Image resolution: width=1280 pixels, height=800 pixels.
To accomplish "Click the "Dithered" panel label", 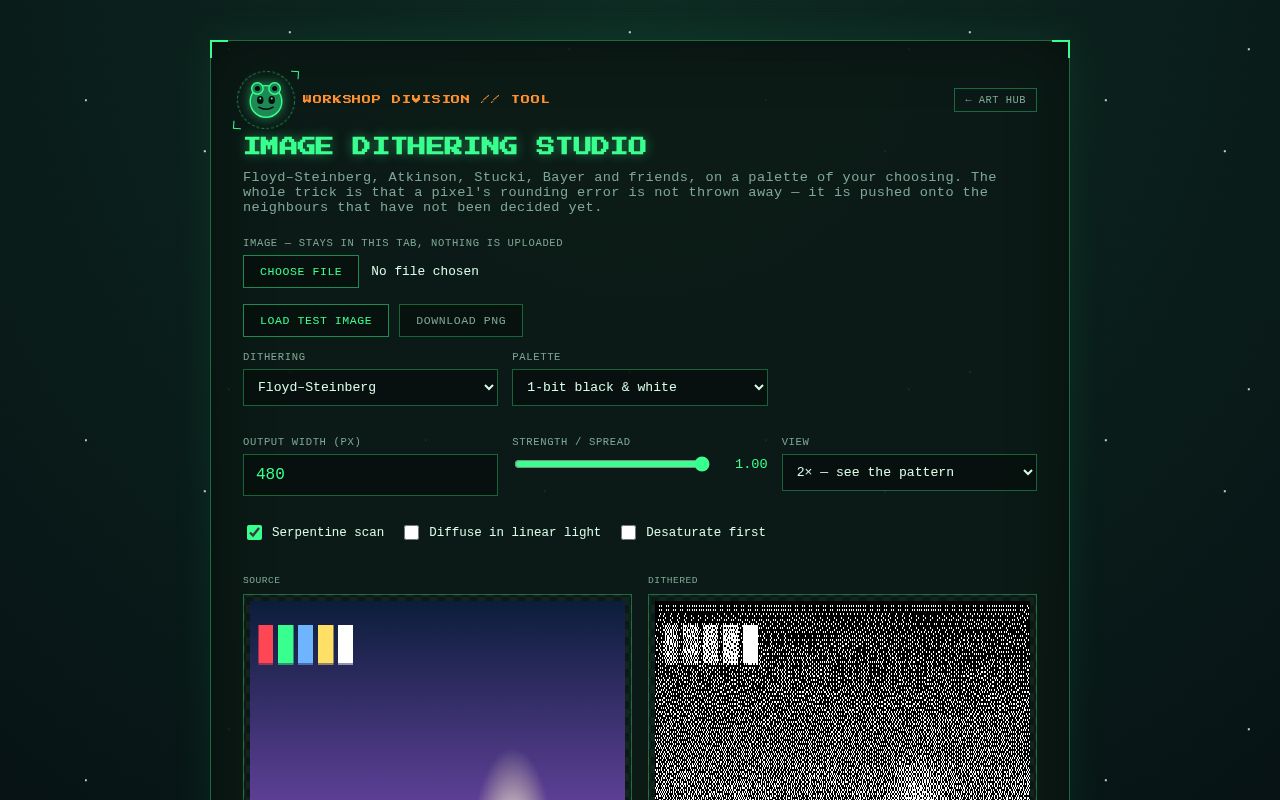I will pos(673,580).
